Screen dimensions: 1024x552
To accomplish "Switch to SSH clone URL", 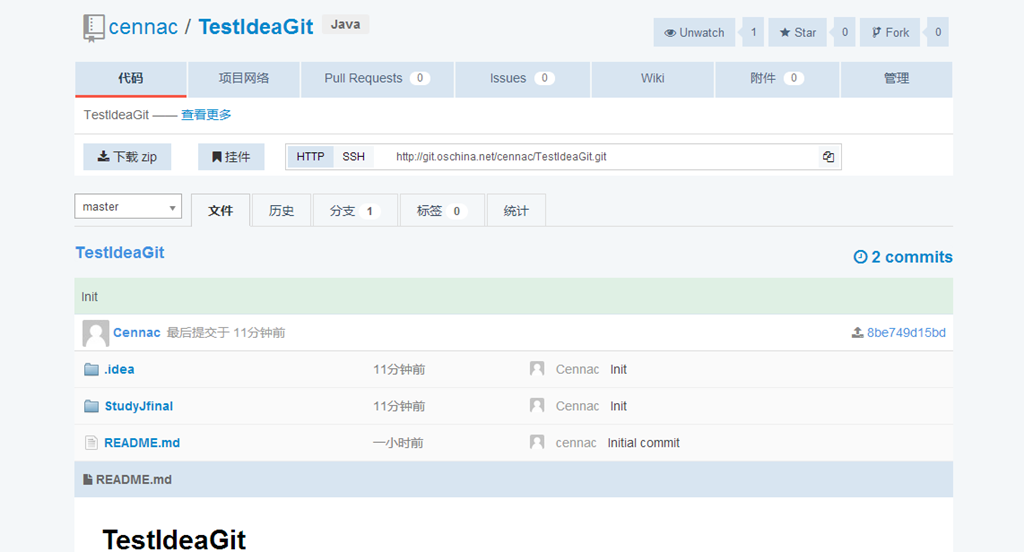I will click(353, 157).
